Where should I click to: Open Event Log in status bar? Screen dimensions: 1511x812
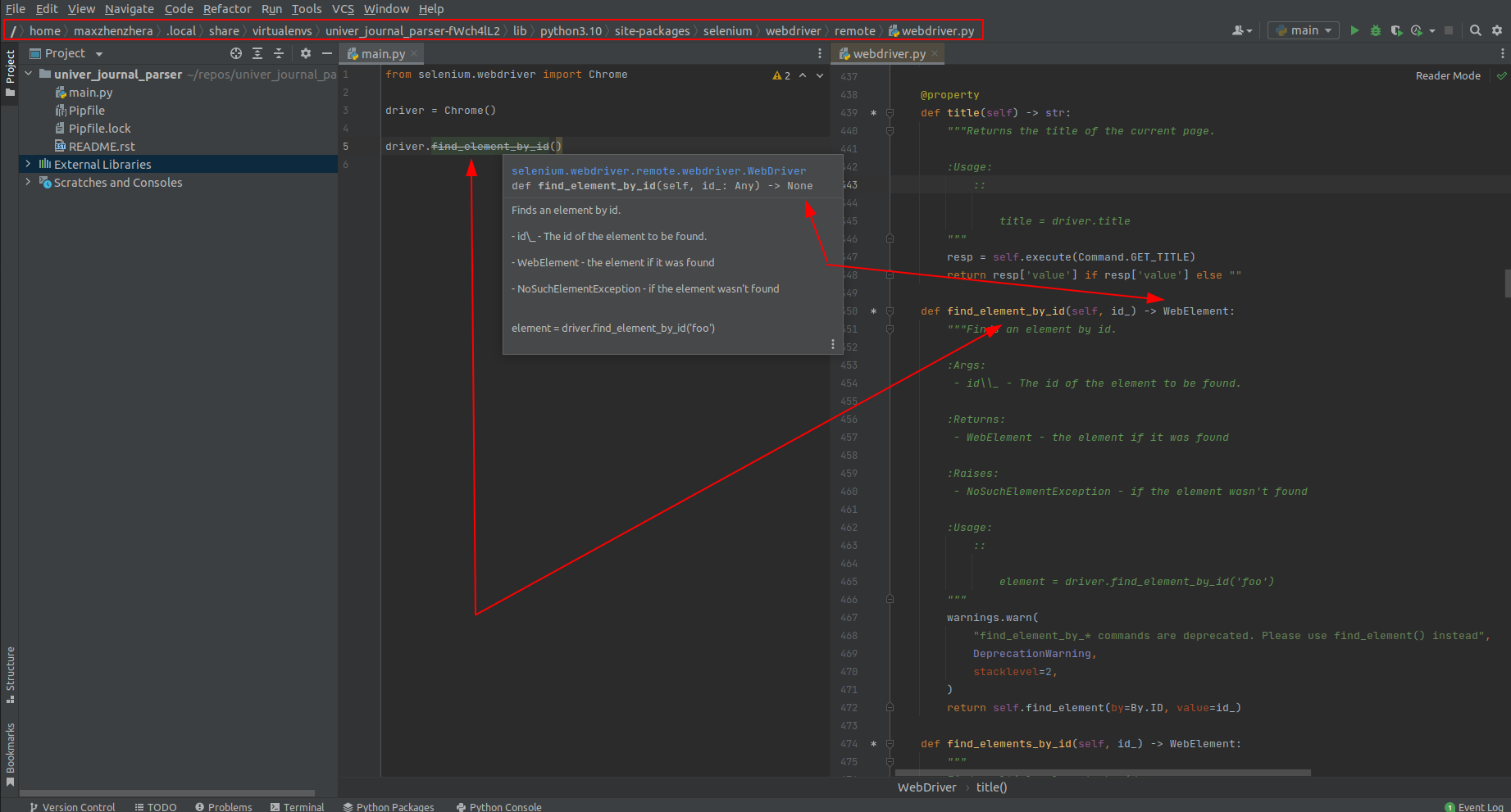coord(1474,806)
